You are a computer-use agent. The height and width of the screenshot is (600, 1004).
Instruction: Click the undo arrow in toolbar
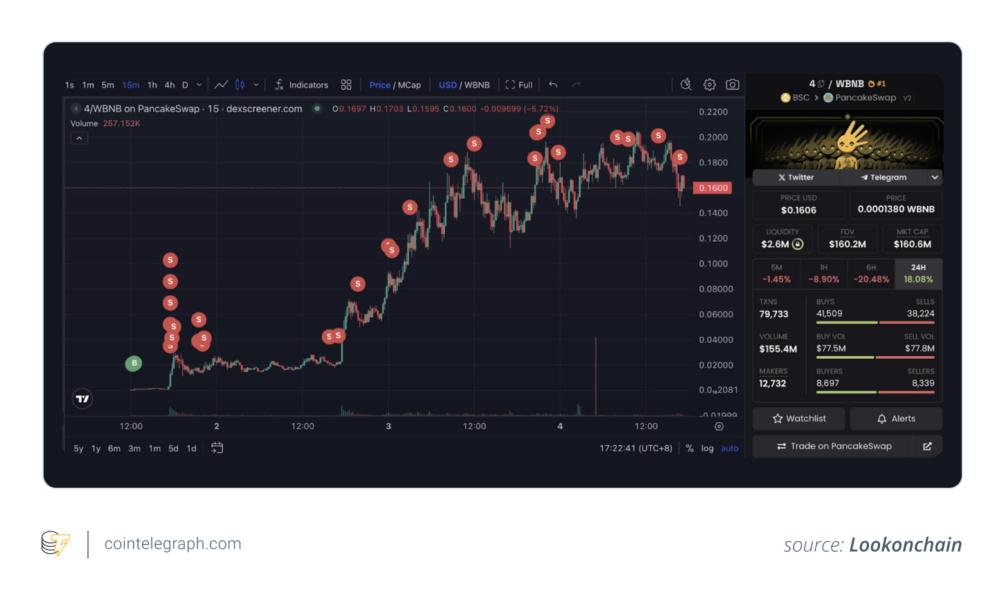[553, 85]
